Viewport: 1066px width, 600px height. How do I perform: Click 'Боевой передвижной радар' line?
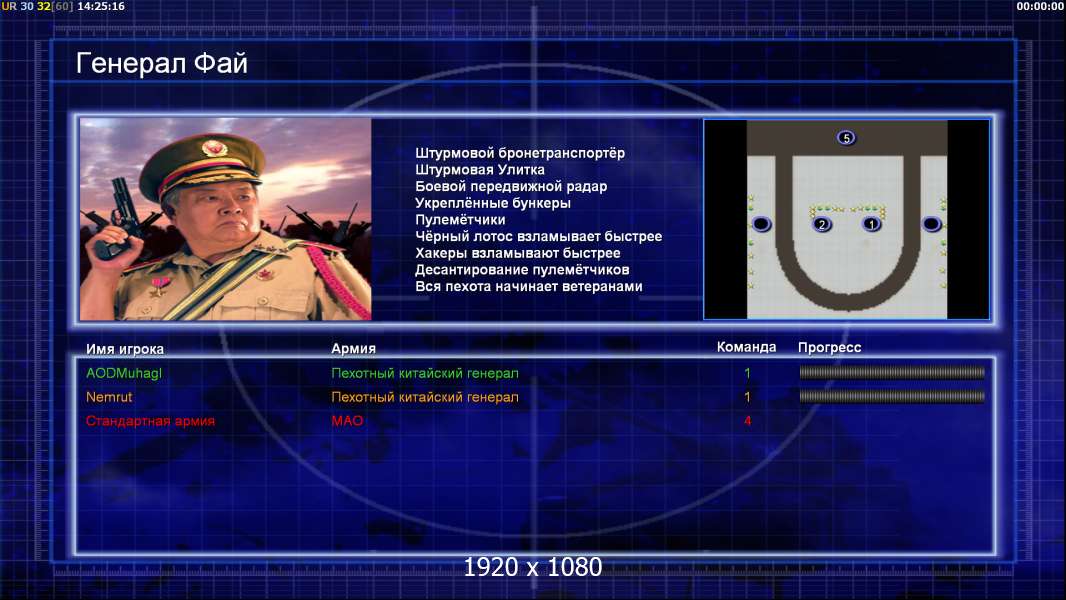511,186
